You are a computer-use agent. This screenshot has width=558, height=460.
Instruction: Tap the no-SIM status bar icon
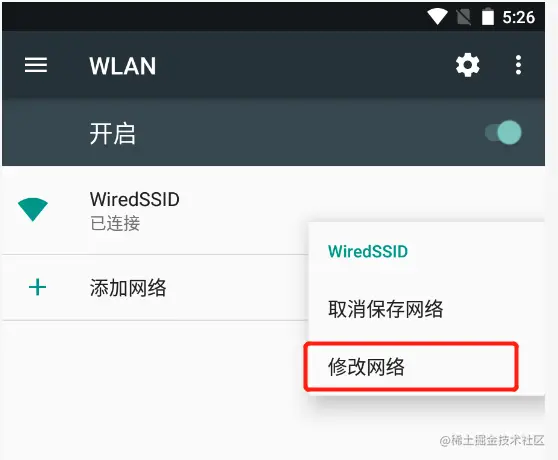(x=463, y=17)
